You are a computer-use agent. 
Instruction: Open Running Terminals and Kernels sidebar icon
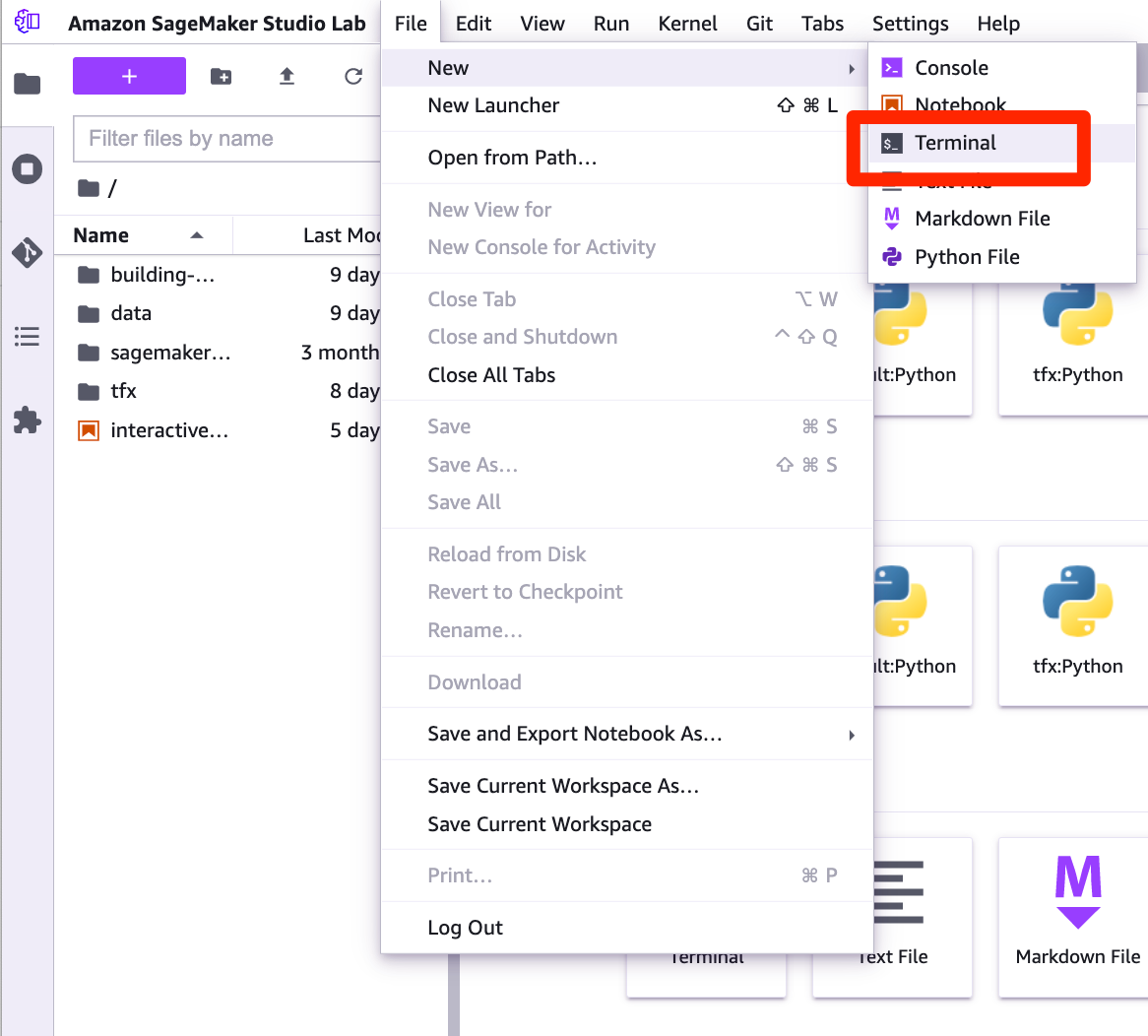tap(28, 169)
